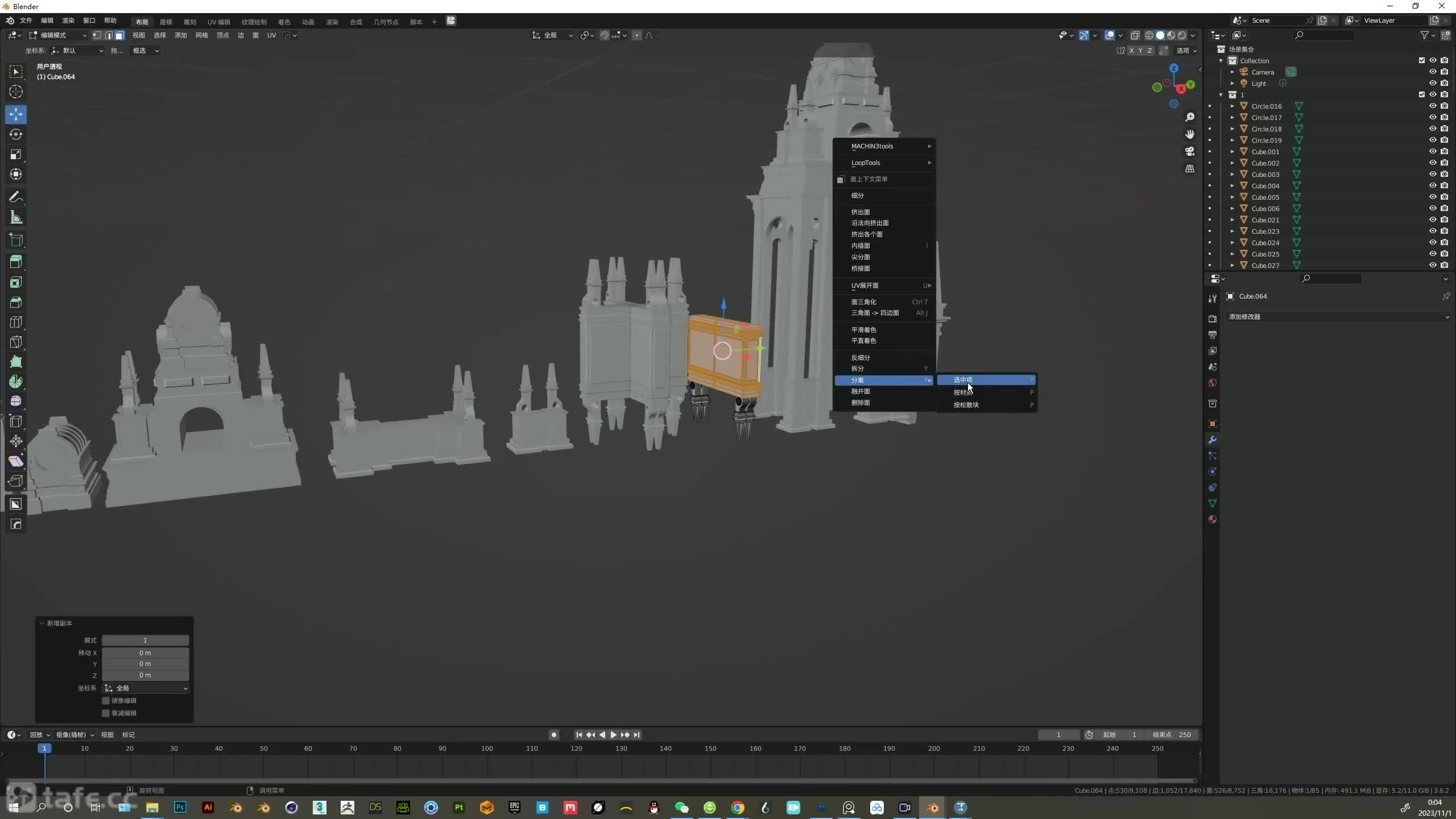Open 坐标系 全局 dropdown in operator panel
The image size is (1456, 819).
146,688
